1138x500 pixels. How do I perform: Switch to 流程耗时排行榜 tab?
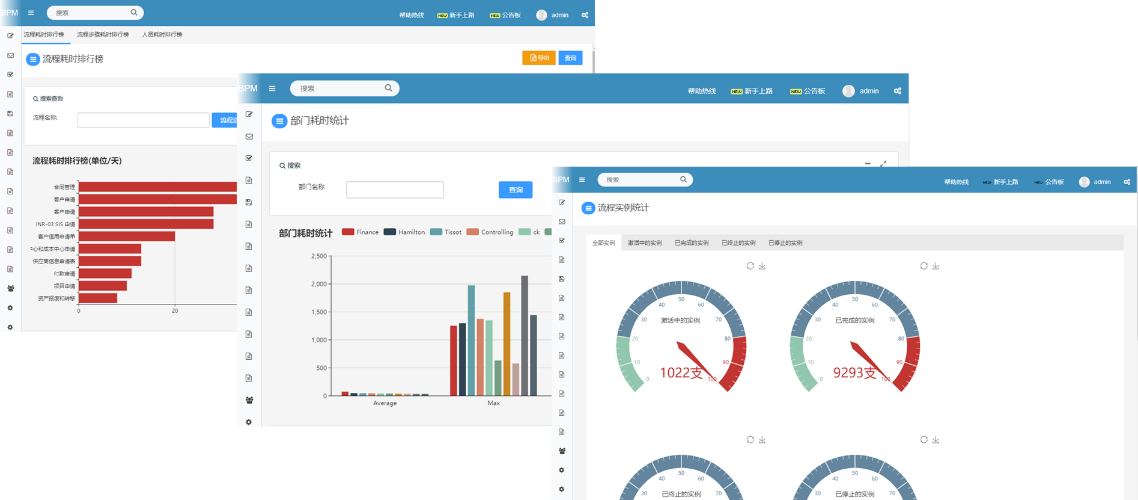(44, 35)
